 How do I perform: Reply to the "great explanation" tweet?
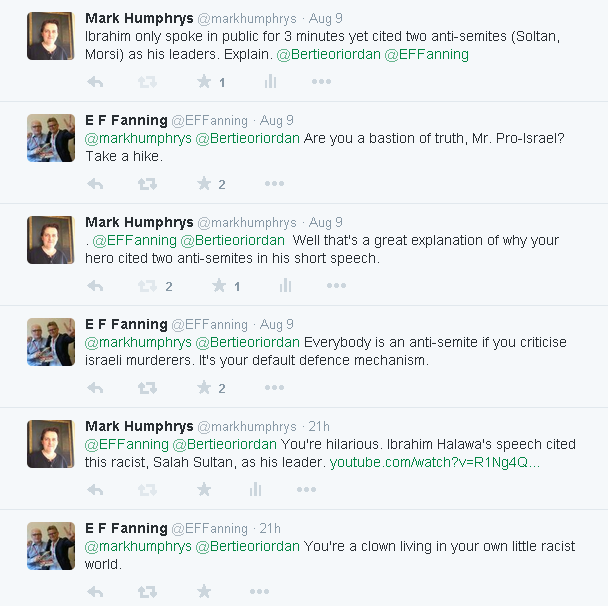pos(95,286)
